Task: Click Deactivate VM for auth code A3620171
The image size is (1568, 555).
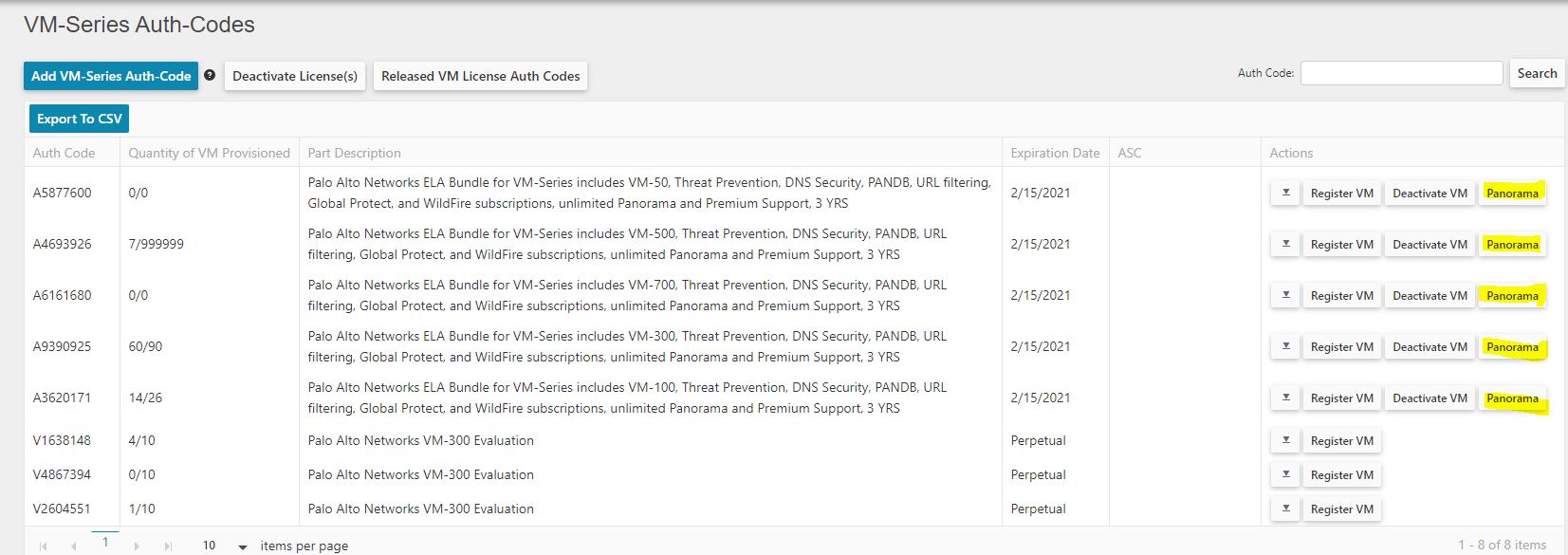Action: pos(1430,398)
